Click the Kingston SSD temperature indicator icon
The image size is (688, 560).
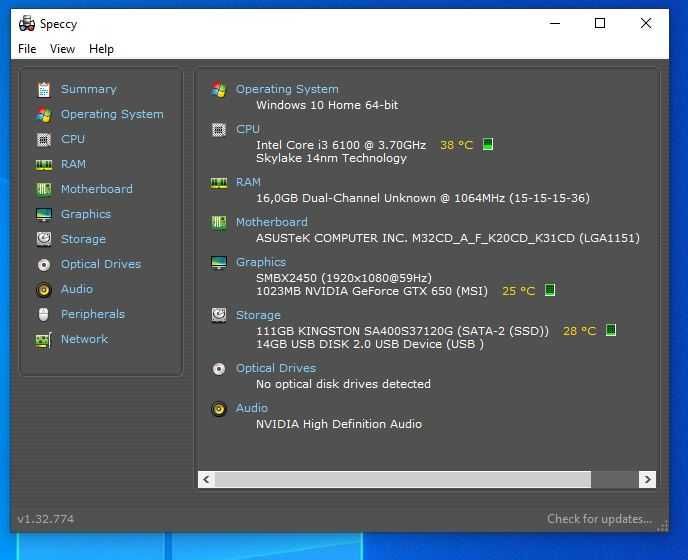[x=611, y=330]
